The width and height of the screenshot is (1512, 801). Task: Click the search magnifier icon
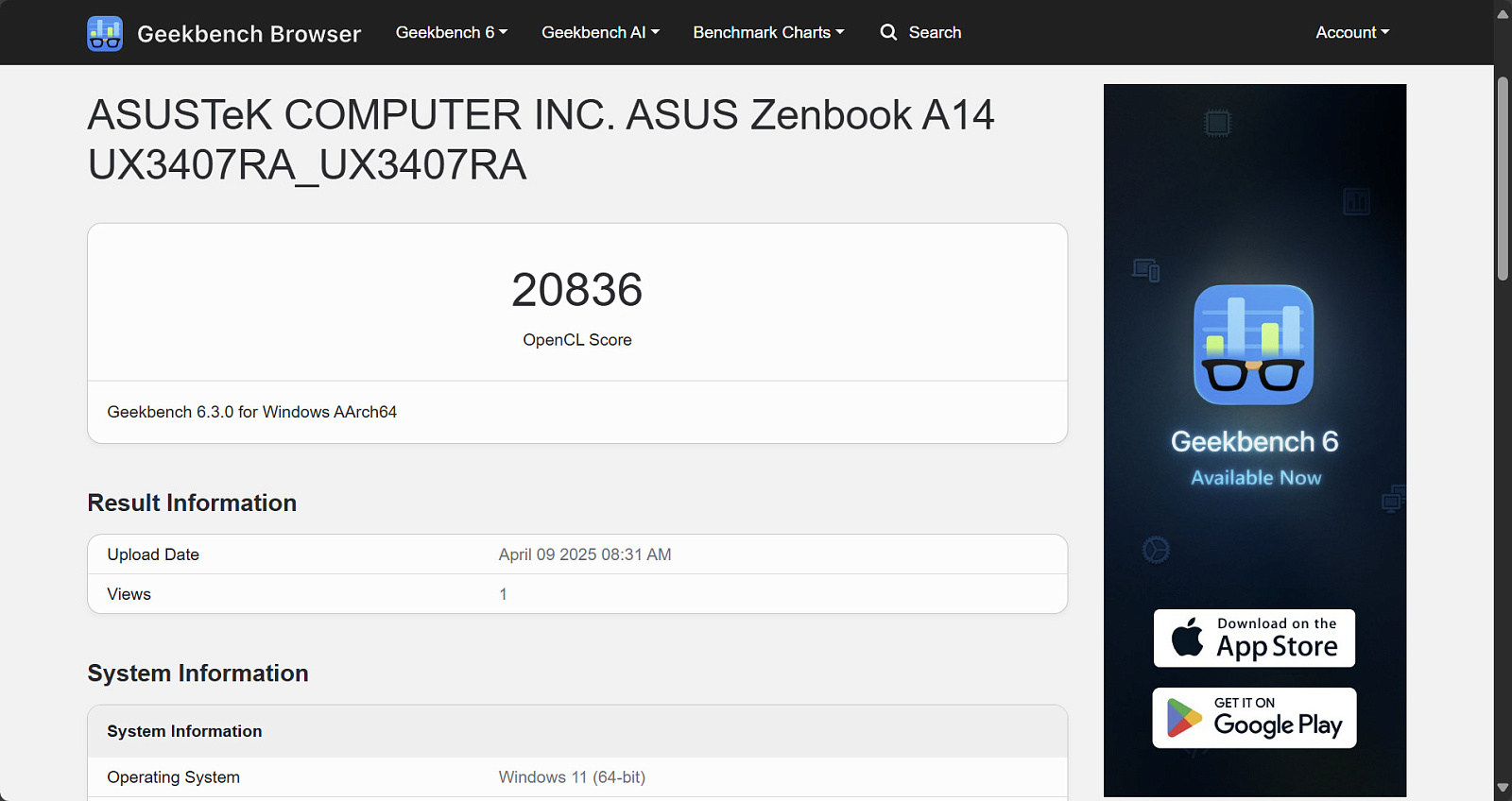(888, 32)
